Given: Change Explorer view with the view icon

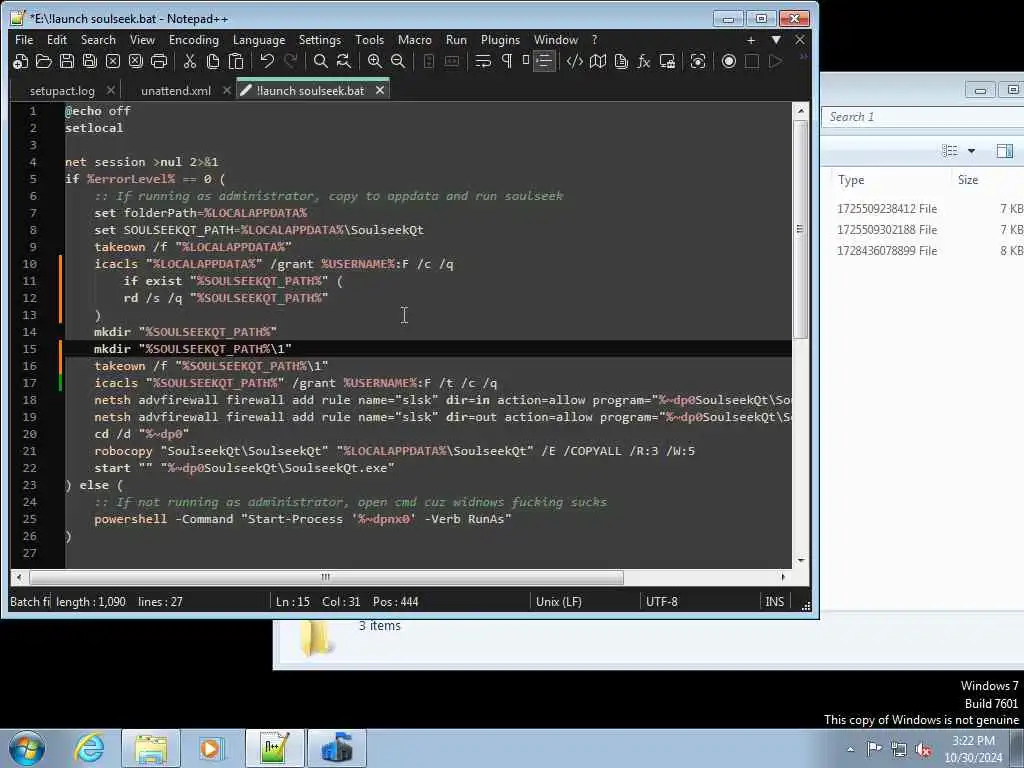Looking at the screenshot, I should (x=950, y=152).
